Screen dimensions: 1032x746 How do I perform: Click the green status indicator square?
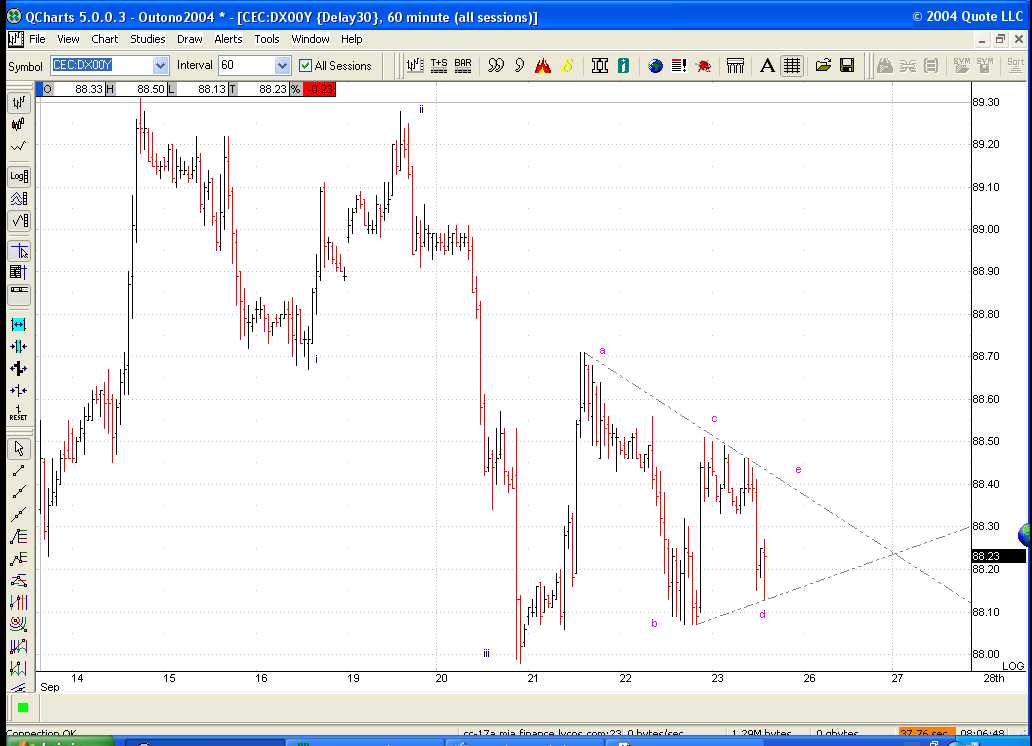(22, 707)
